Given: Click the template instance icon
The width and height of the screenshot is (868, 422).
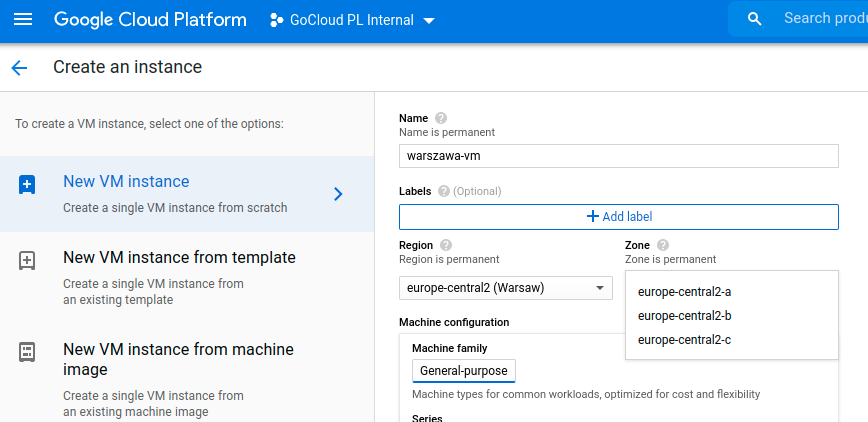Looking at the screenshot, I should coord(27,260).
